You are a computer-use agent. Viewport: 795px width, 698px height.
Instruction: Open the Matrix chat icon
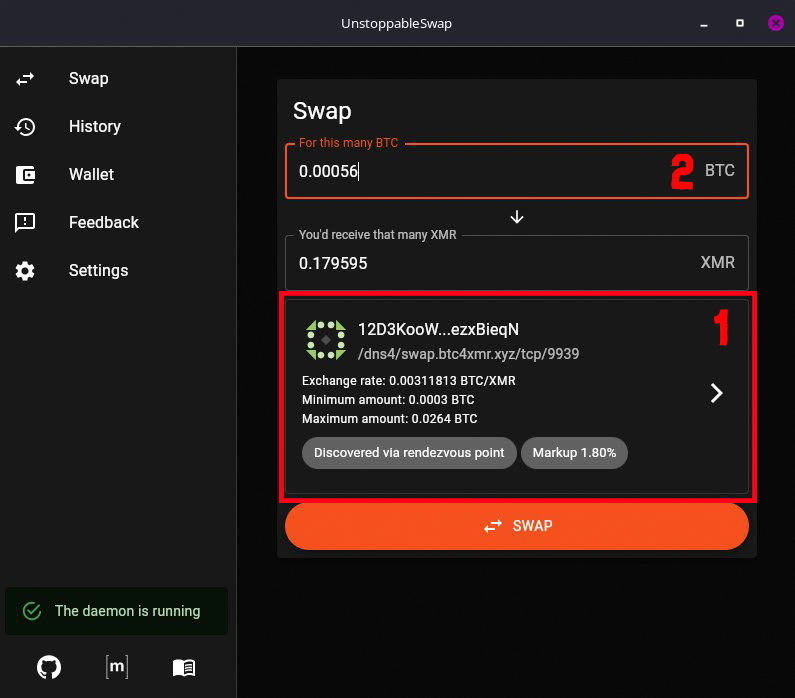pos(116,667)
